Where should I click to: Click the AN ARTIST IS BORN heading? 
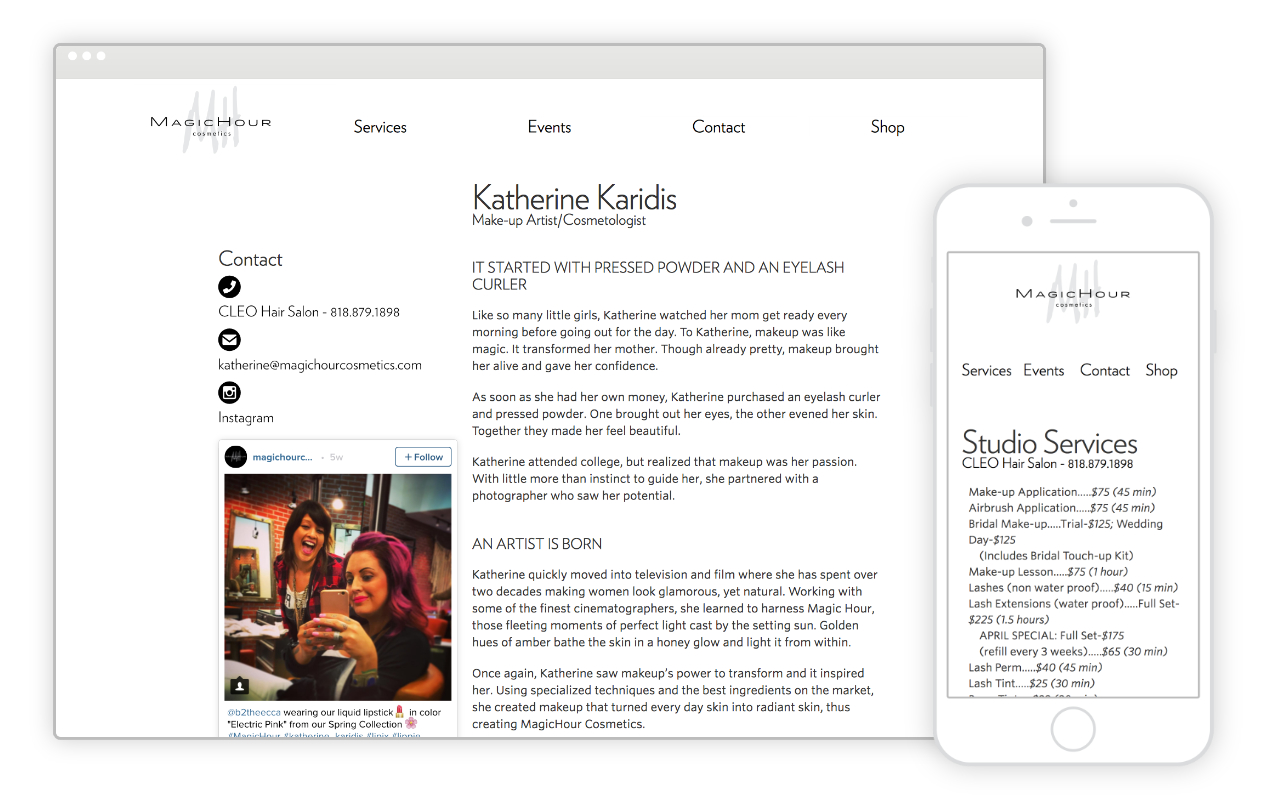tap(537, 544)
